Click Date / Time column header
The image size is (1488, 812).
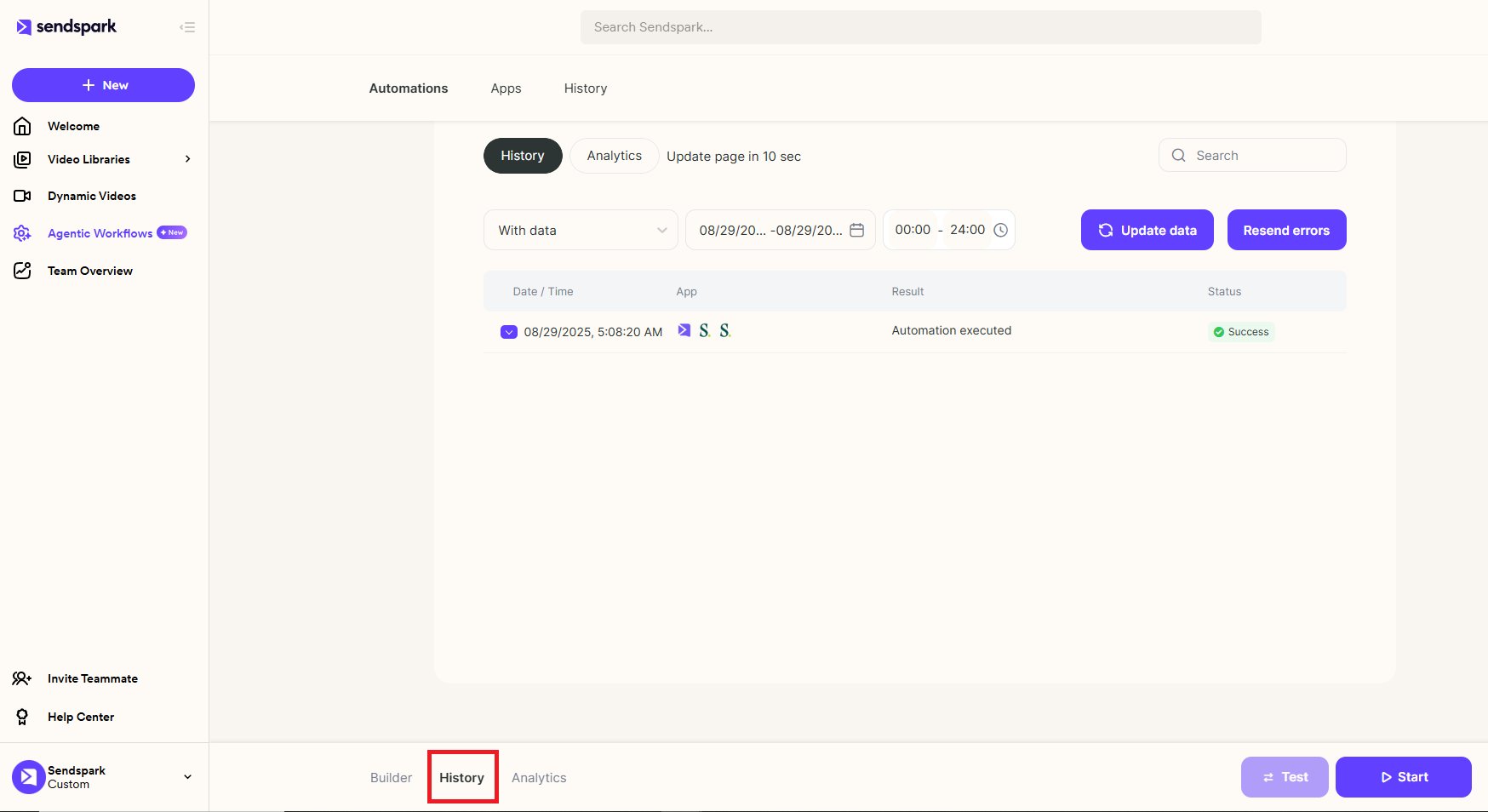click(543, 291)
